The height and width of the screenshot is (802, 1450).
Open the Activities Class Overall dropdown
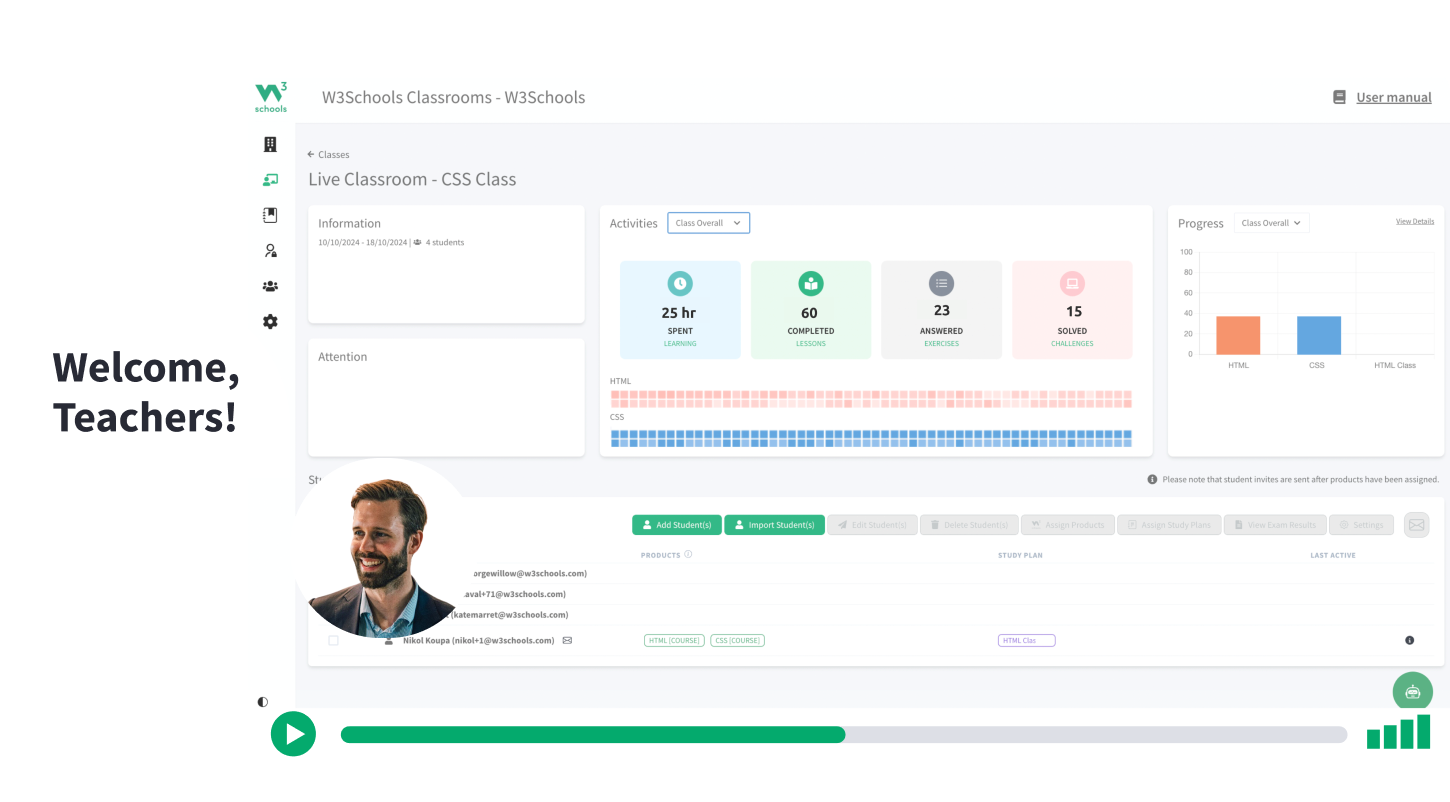[708, 223]
